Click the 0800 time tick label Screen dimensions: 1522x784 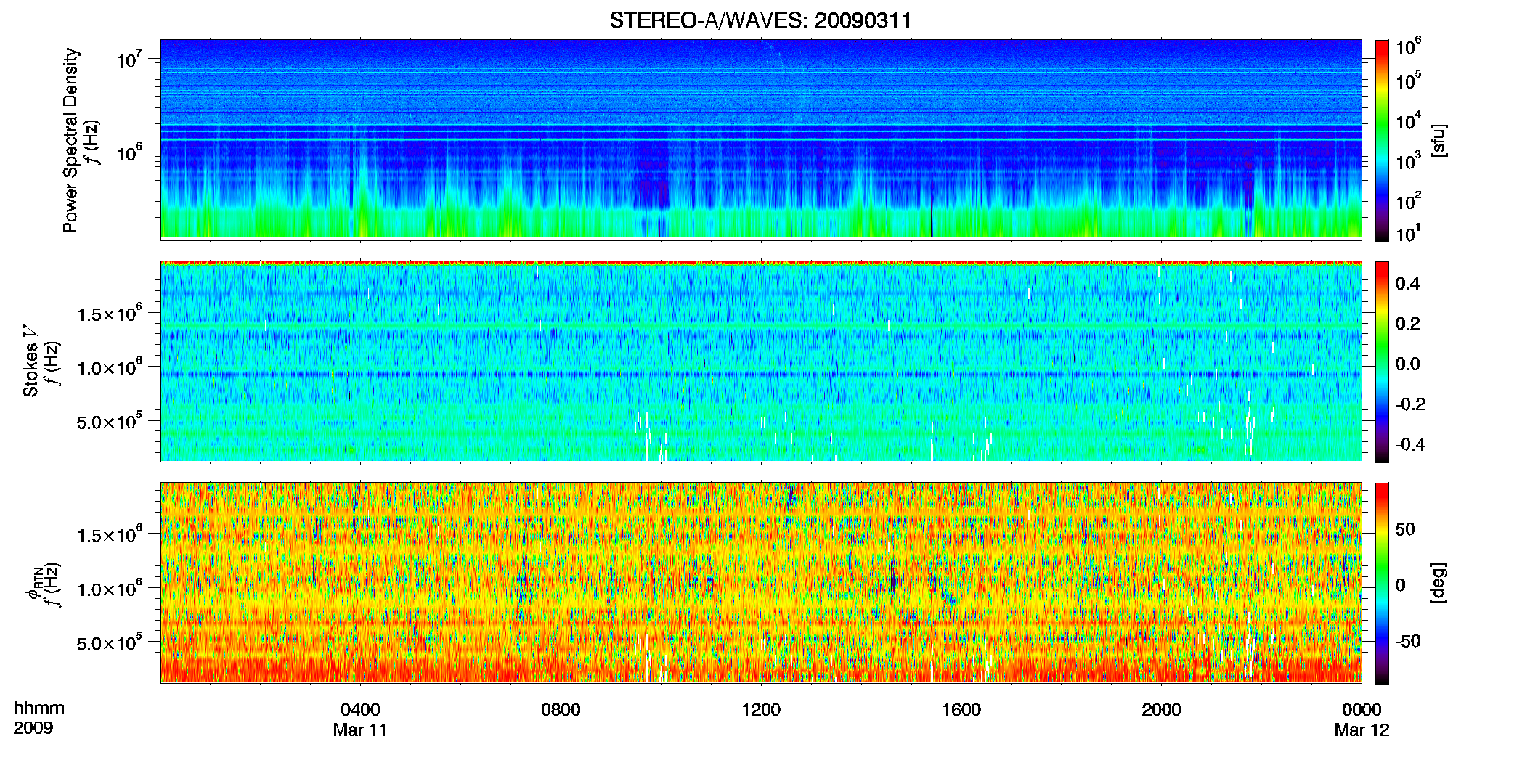[x=561, y=710]
